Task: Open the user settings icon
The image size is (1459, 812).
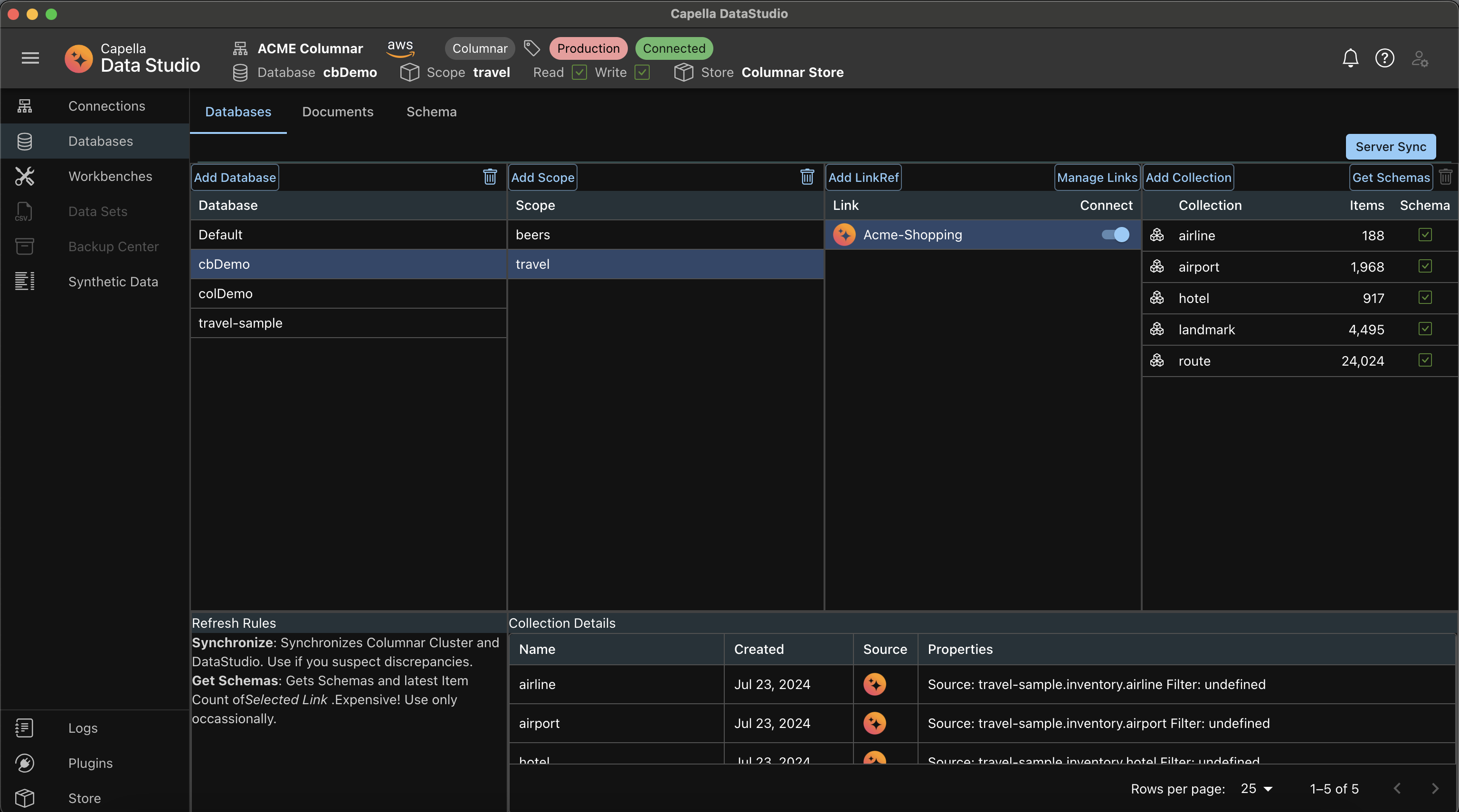Action: pos(1420,58)
